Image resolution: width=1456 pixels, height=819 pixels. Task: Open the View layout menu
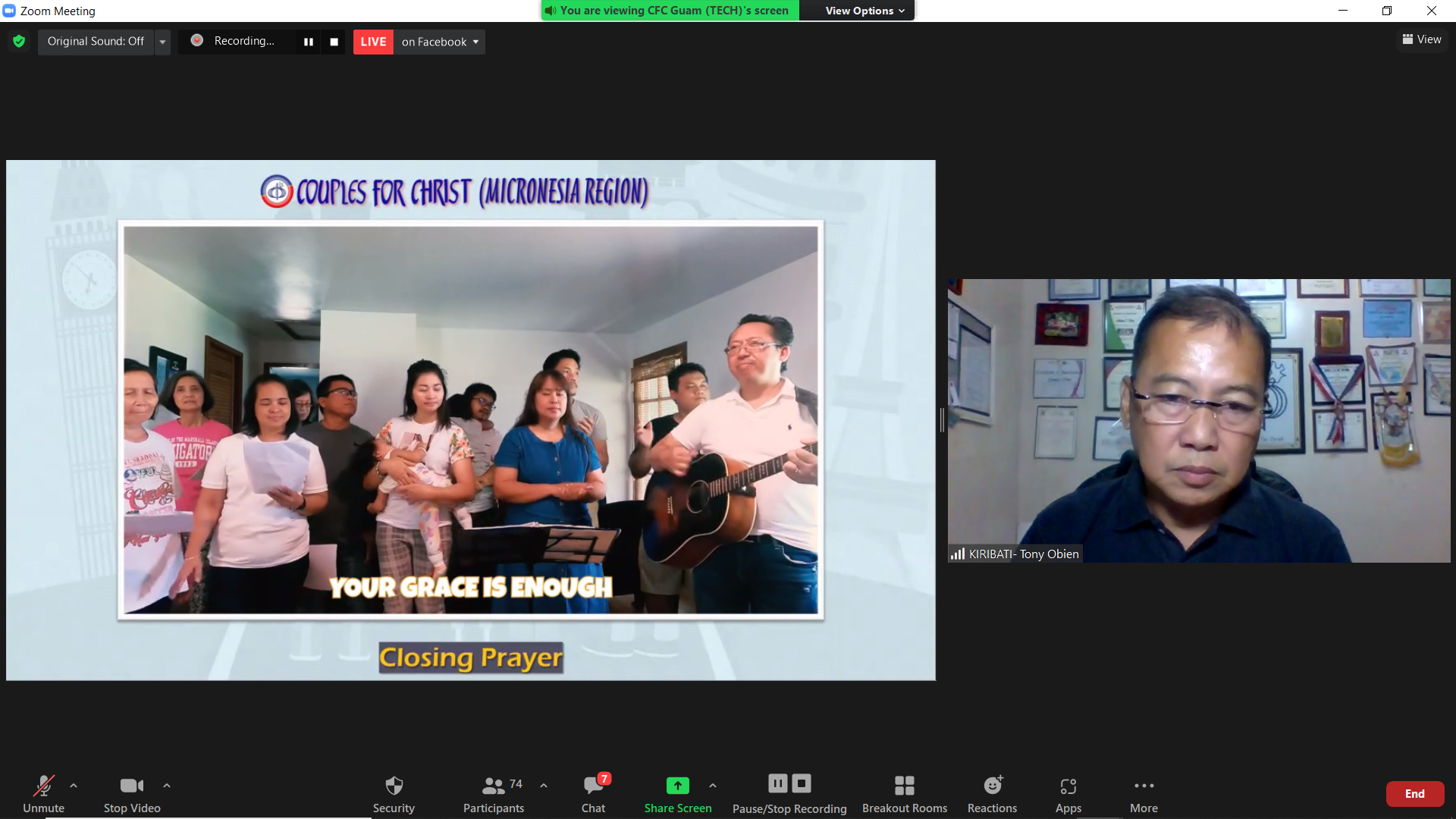pos(1422,39)
